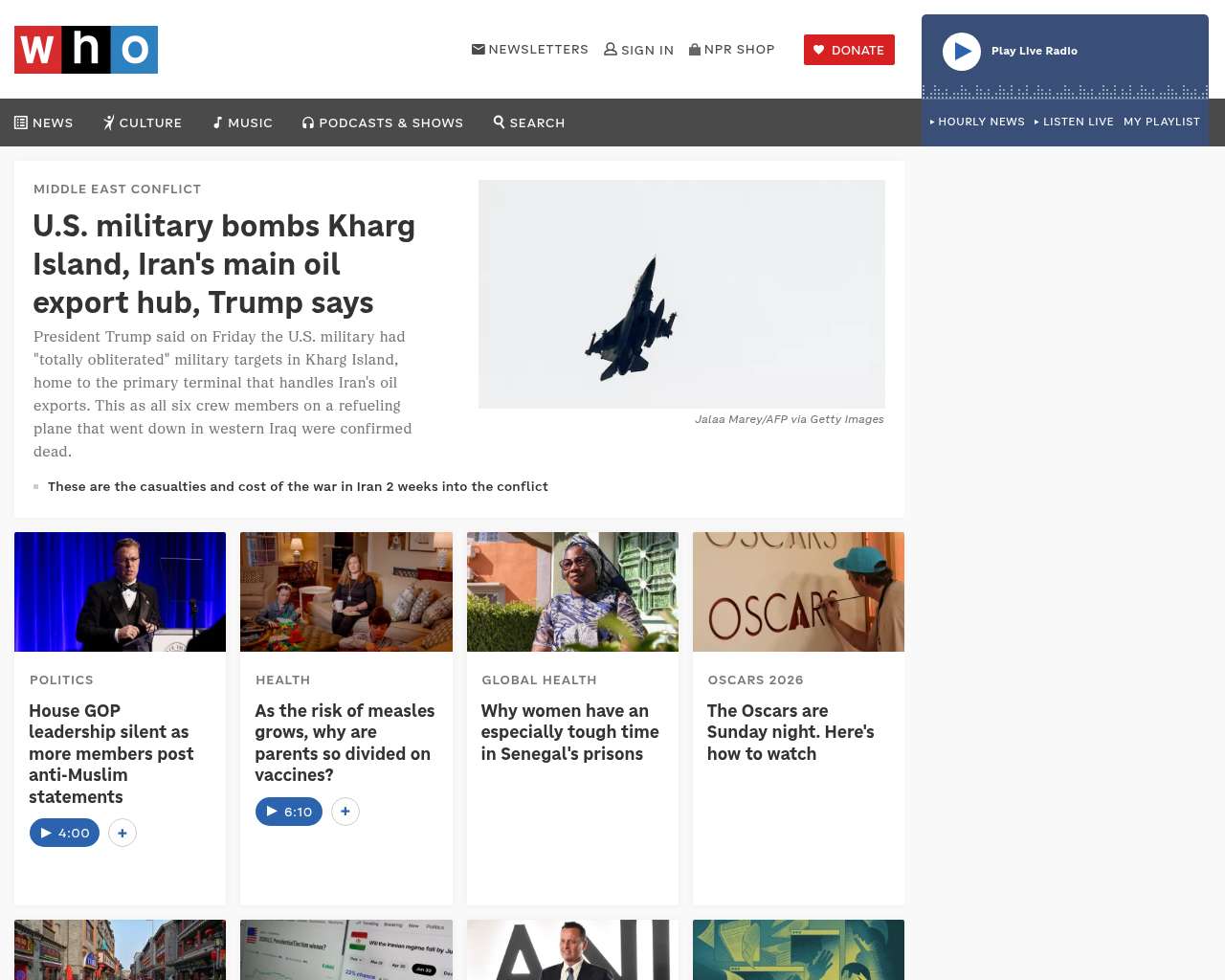Click the Podcasts headphones icon
This screenshot has height=980, width=1225.
point(308,122)
